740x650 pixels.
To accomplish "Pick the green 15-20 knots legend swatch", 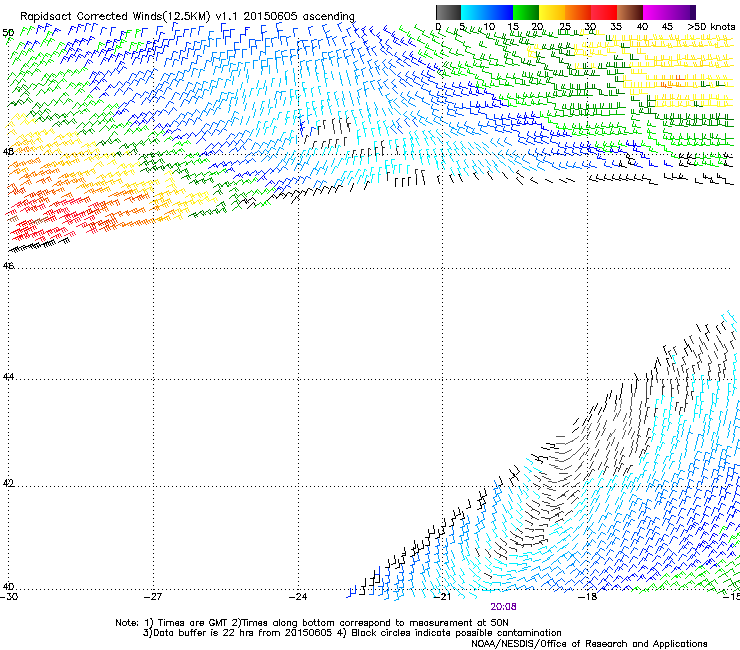I will point(525,12).
